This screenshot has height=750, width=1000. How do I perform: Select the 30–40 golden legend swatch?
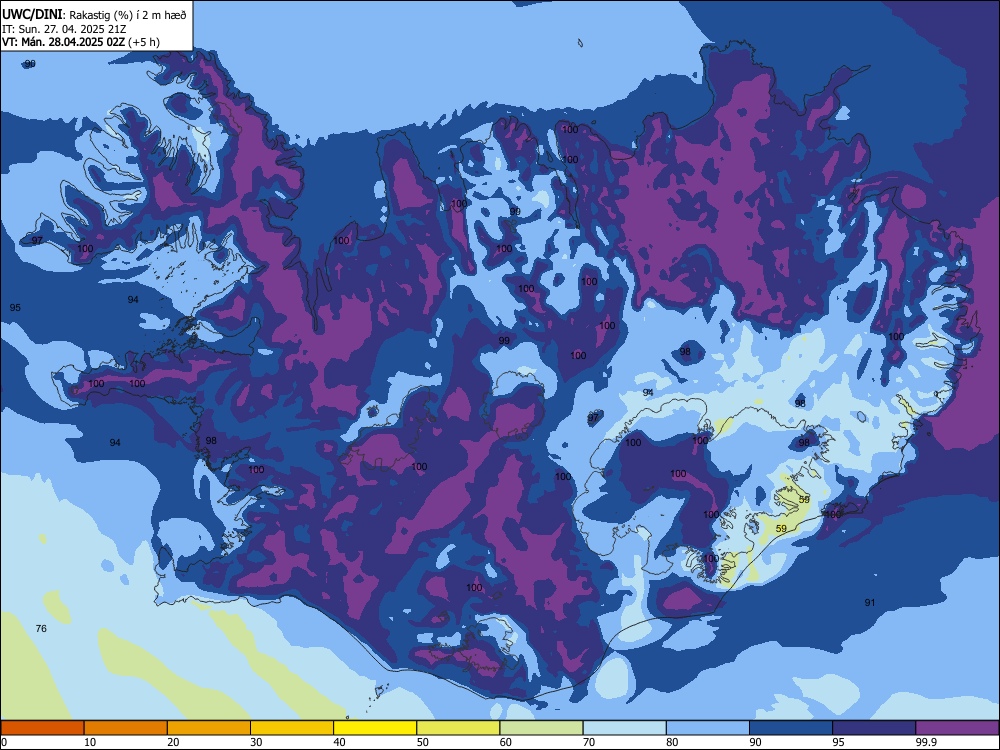292,728
